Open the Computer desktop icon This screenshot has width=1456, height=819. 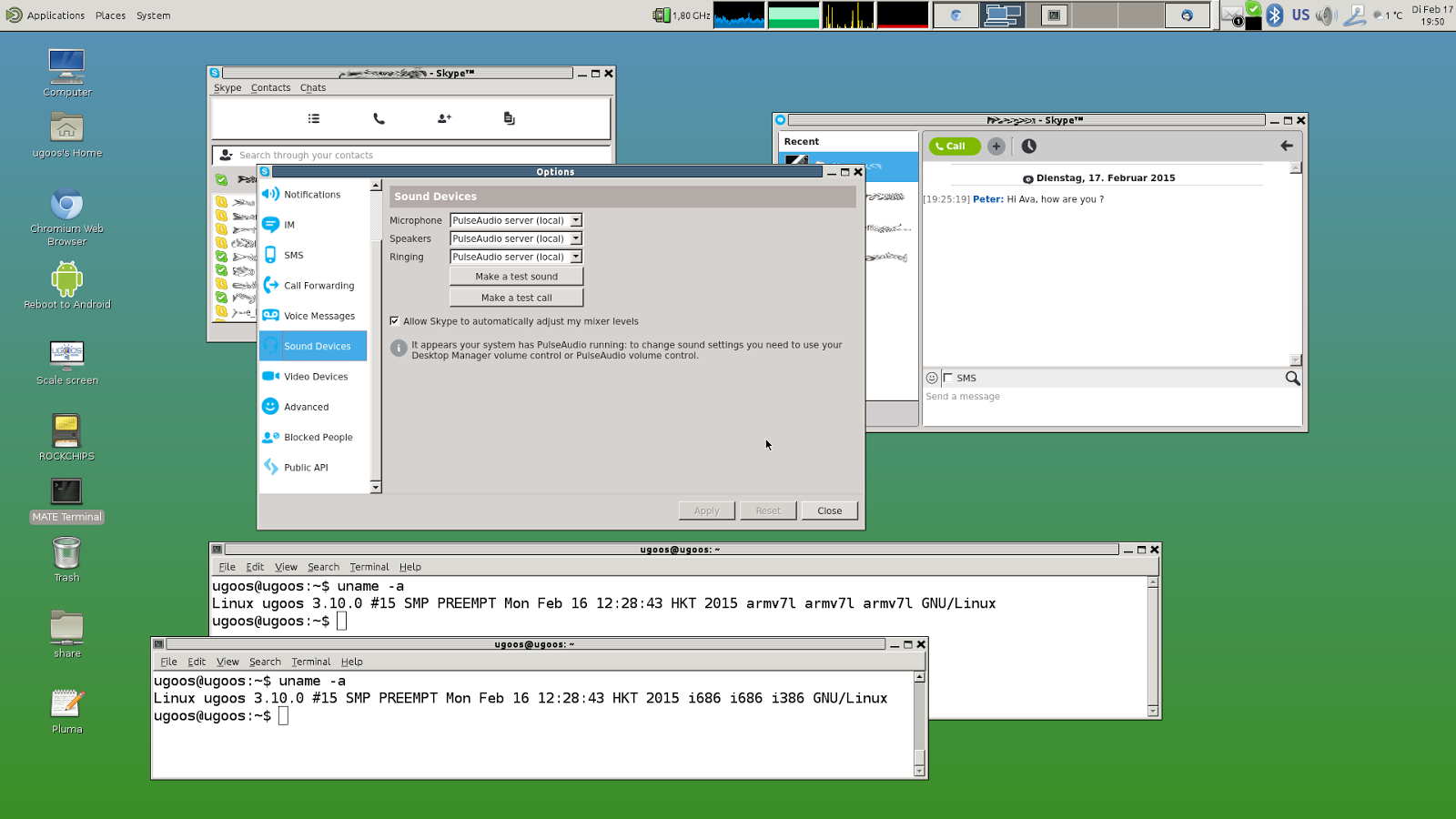click(x=66, y=72)
